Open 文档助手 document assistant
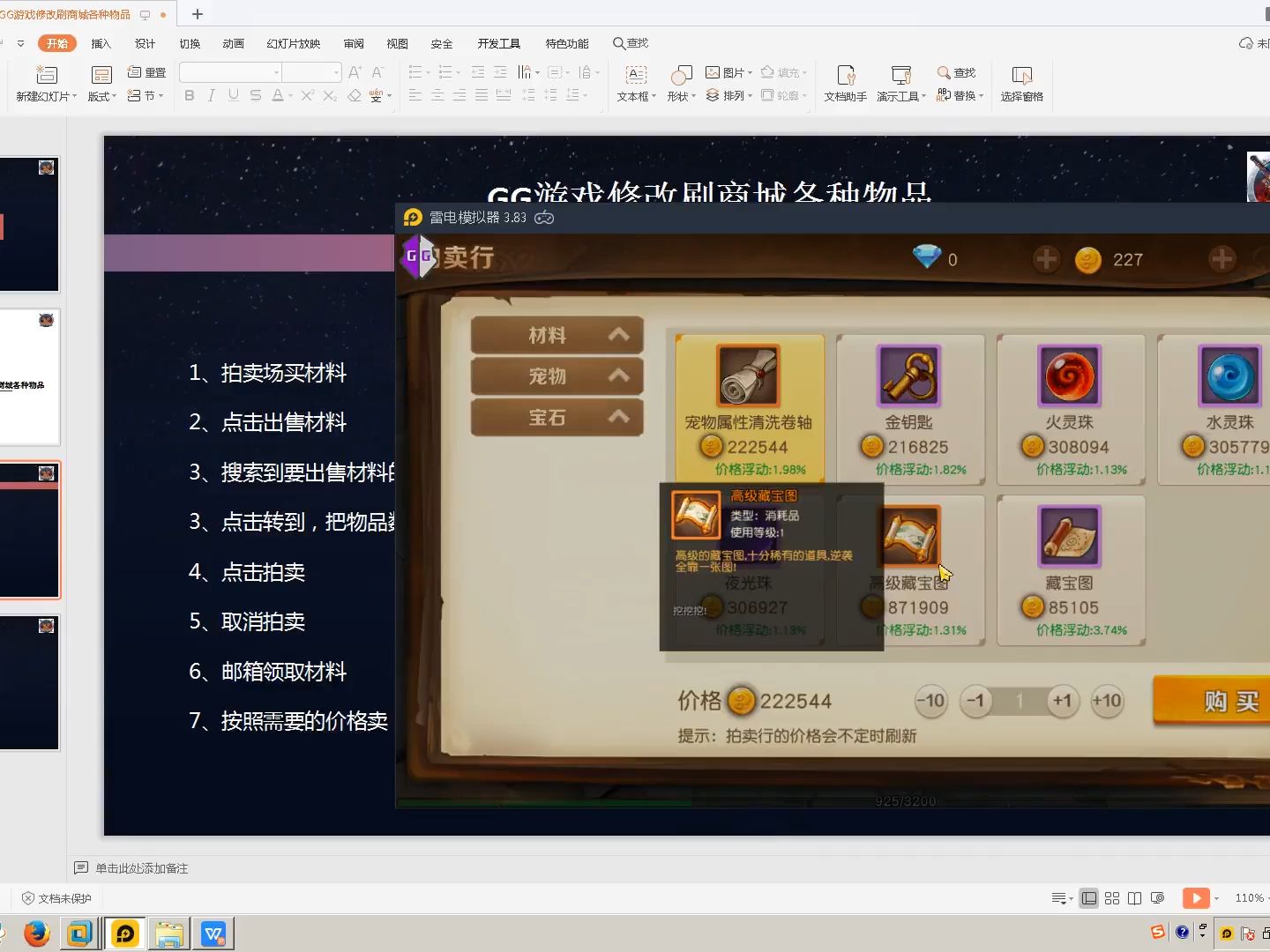The height and width of the screenshot is (952, 1270). pyautogui.click(x=846, y=84)
